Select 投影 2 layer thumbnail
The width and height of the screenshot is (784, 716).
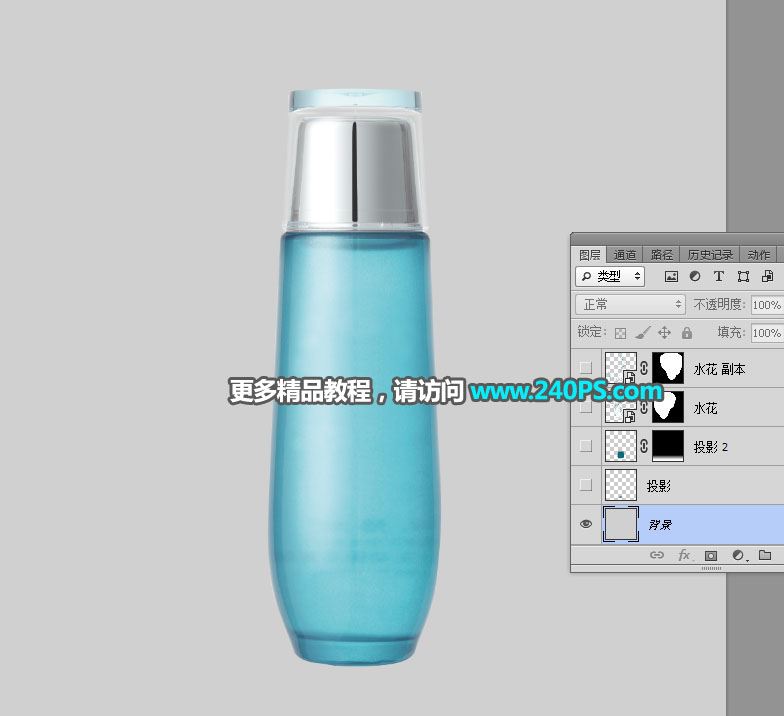click(x=620, y=446)
